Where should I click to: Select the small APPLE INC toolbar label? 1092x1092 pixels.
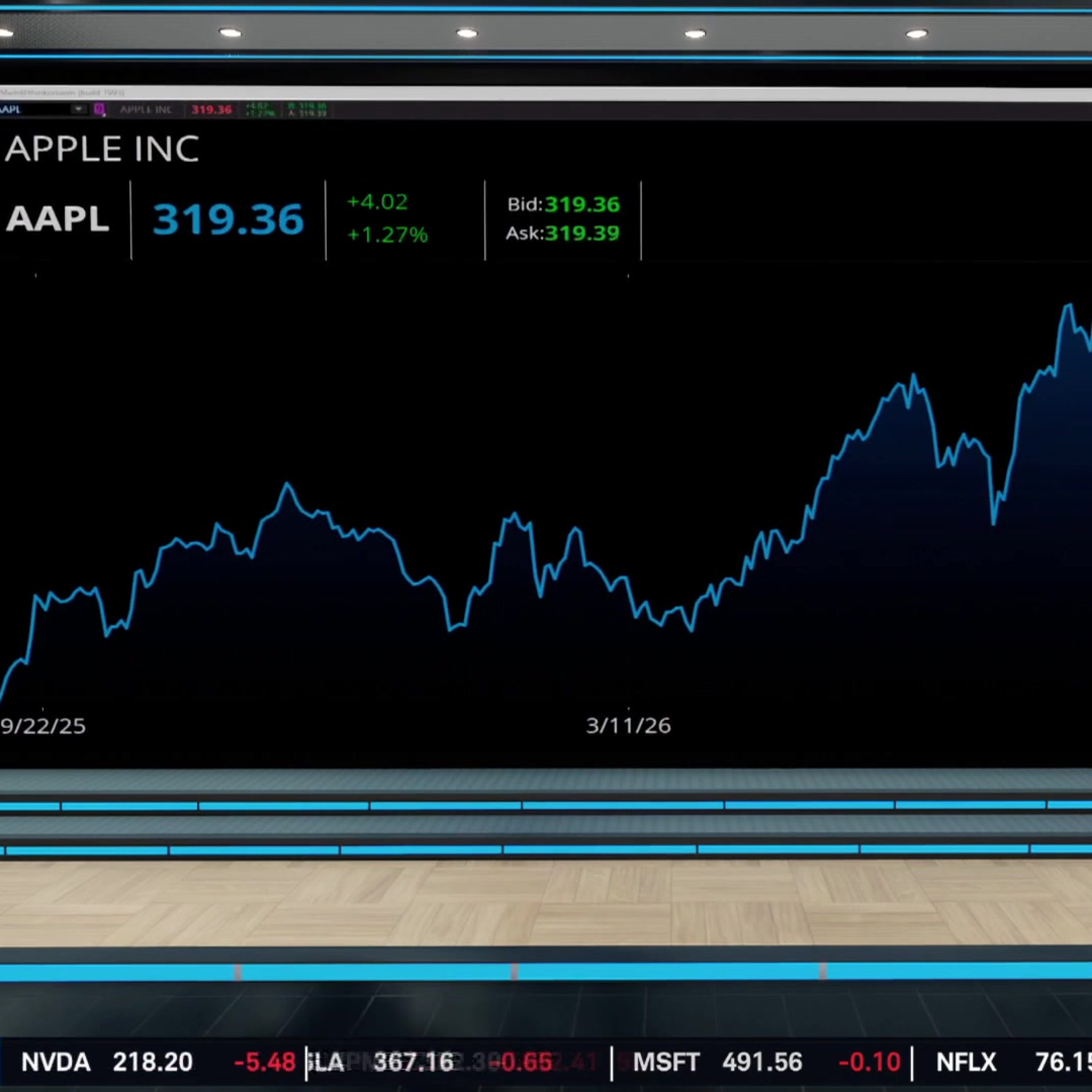tap(146, 110)
